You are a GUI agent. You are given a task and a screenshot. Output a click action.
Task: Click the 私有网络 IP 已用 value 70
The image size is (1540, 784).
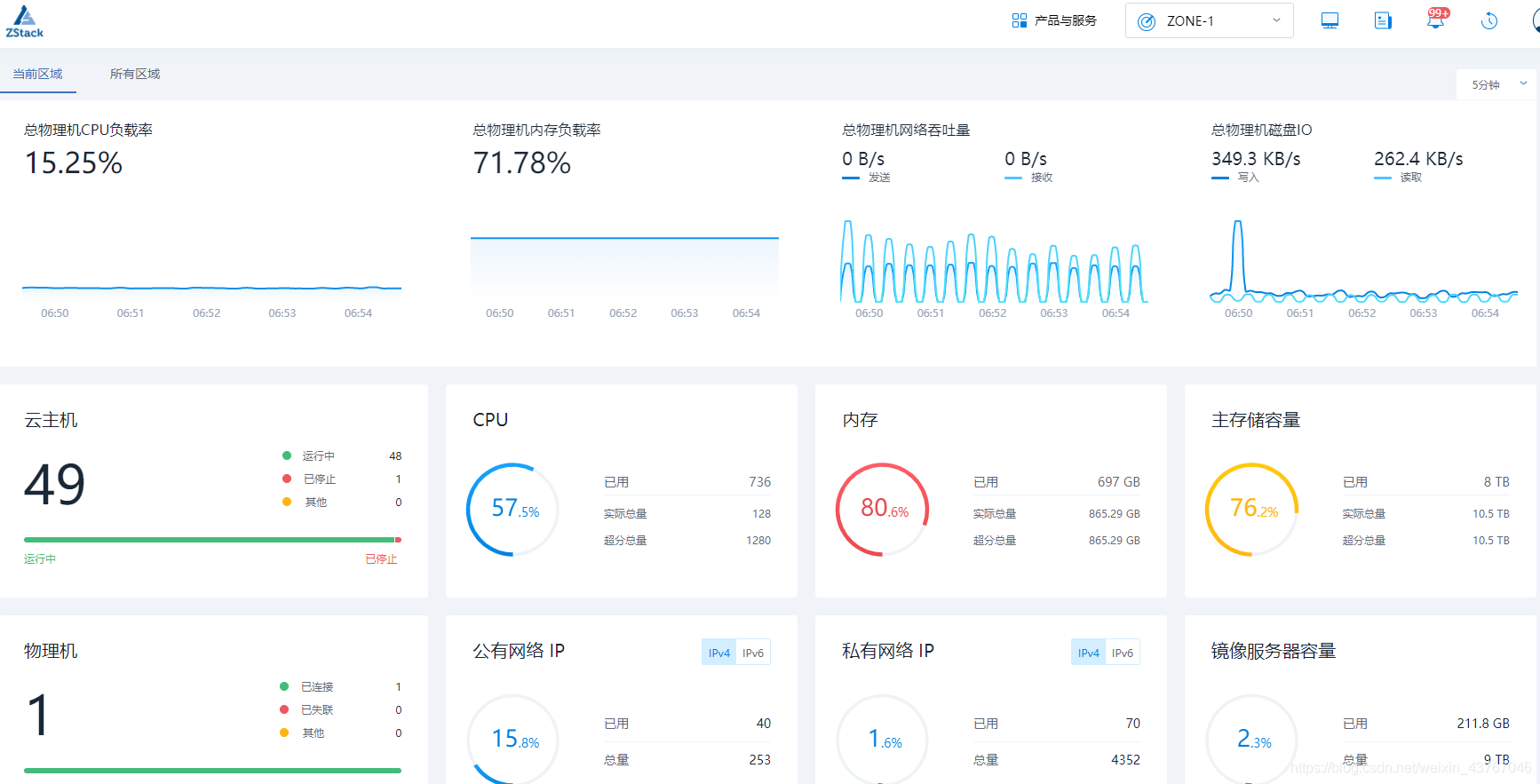tap(1133, 724)
